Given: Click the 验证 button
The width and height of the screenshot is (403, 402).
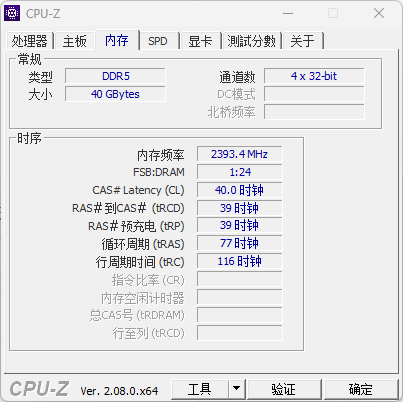Looking at the screenshot, I should click(x=284, y=389).
